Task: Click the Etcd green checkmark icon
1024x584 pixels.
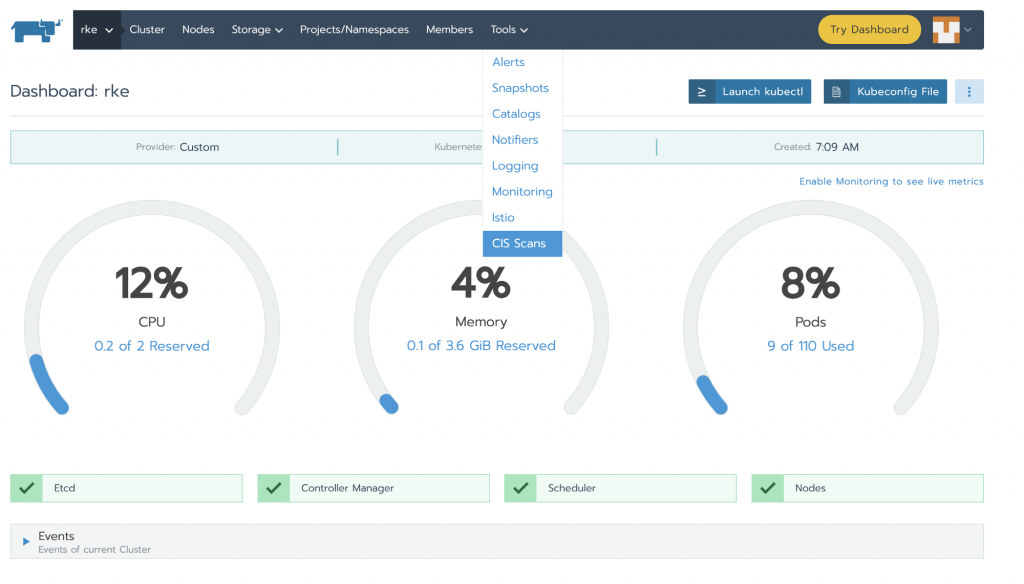Action: coord(27,488)
